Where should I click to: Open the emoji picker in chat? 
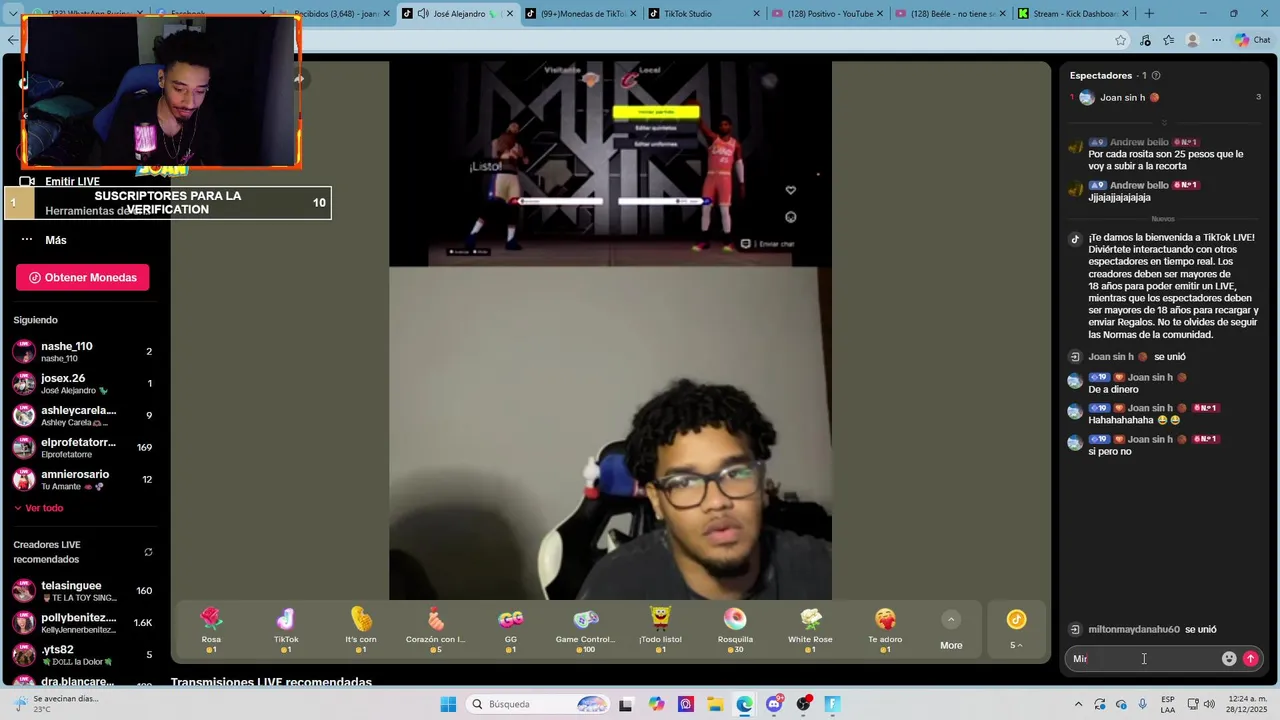(1229, 658)
